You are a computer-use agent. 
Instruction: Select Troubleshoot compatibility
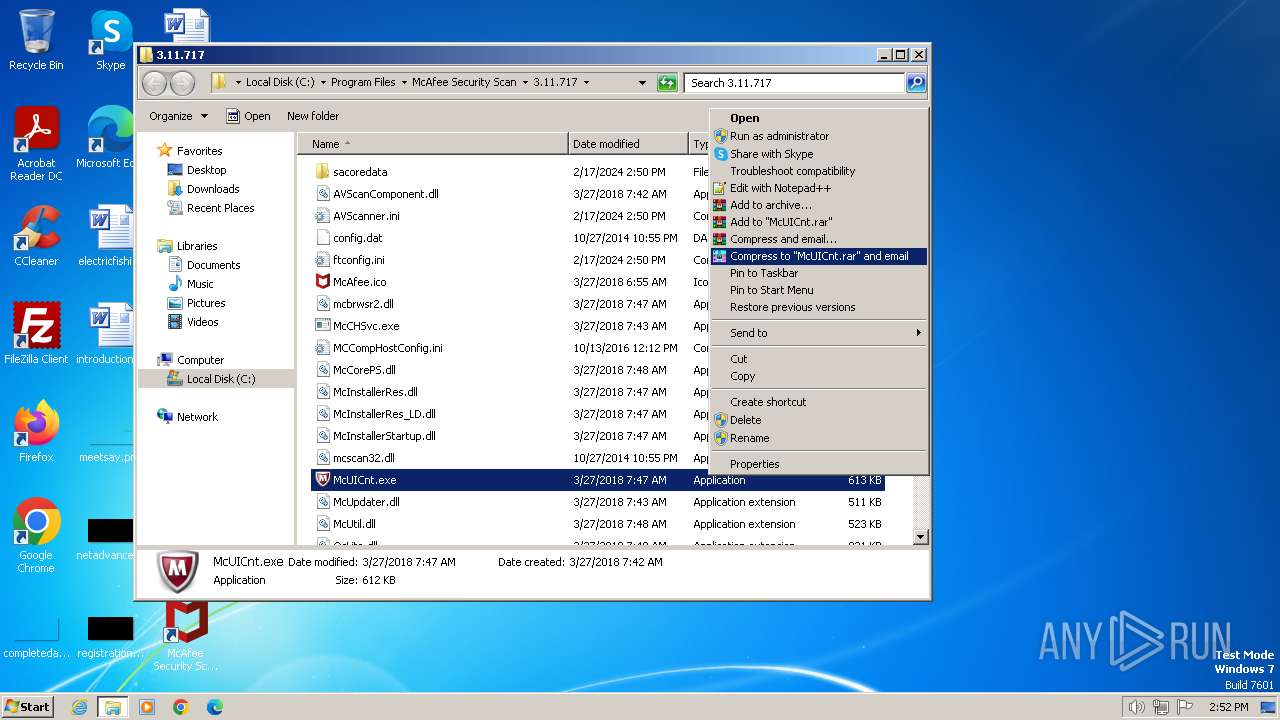tap(819, 171)
